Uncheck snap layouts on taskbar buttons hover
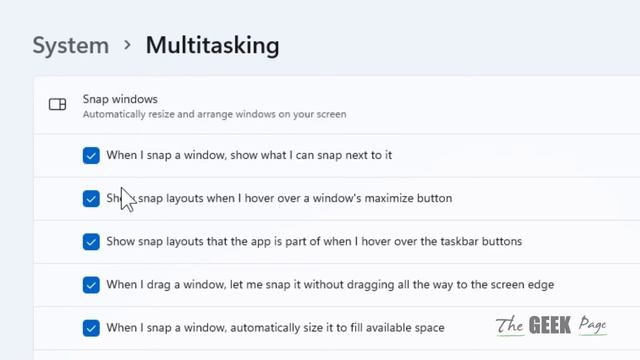This screenshot has width=640, height=360. pos(91,242)
